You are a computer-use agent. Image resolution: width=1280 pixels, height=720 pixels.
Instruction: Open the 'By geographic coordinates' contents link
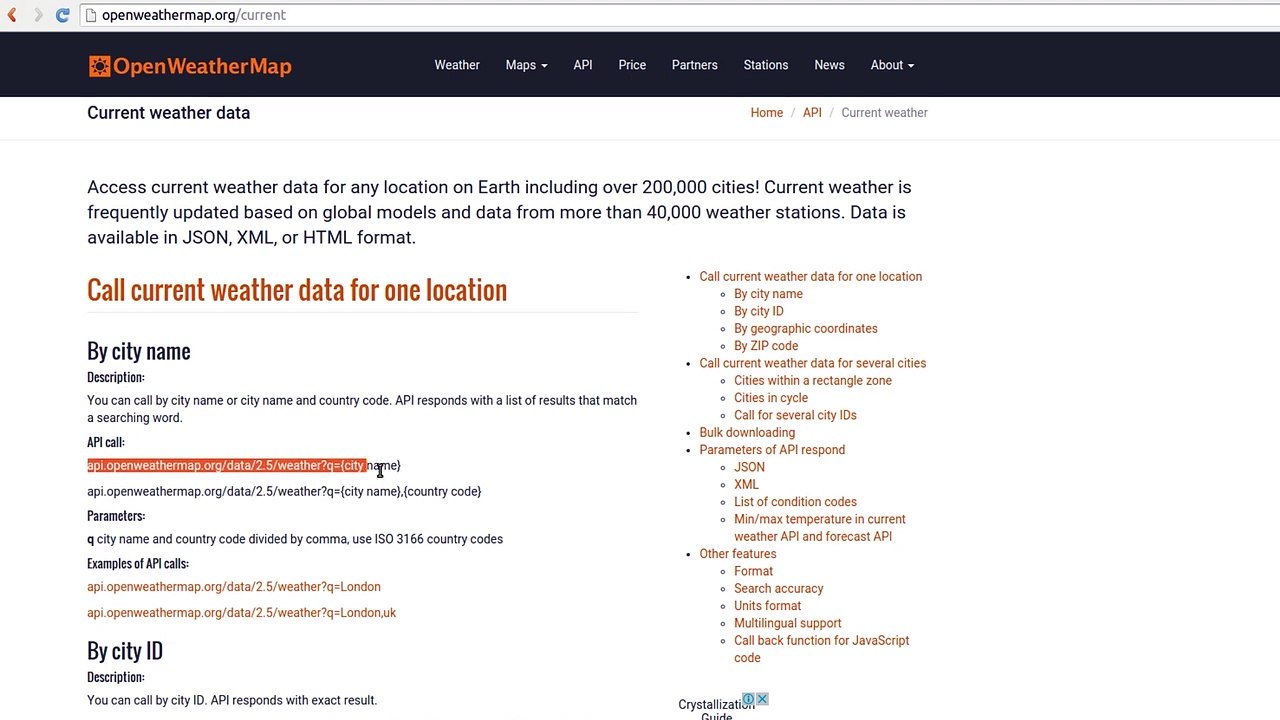pos(806,329)
